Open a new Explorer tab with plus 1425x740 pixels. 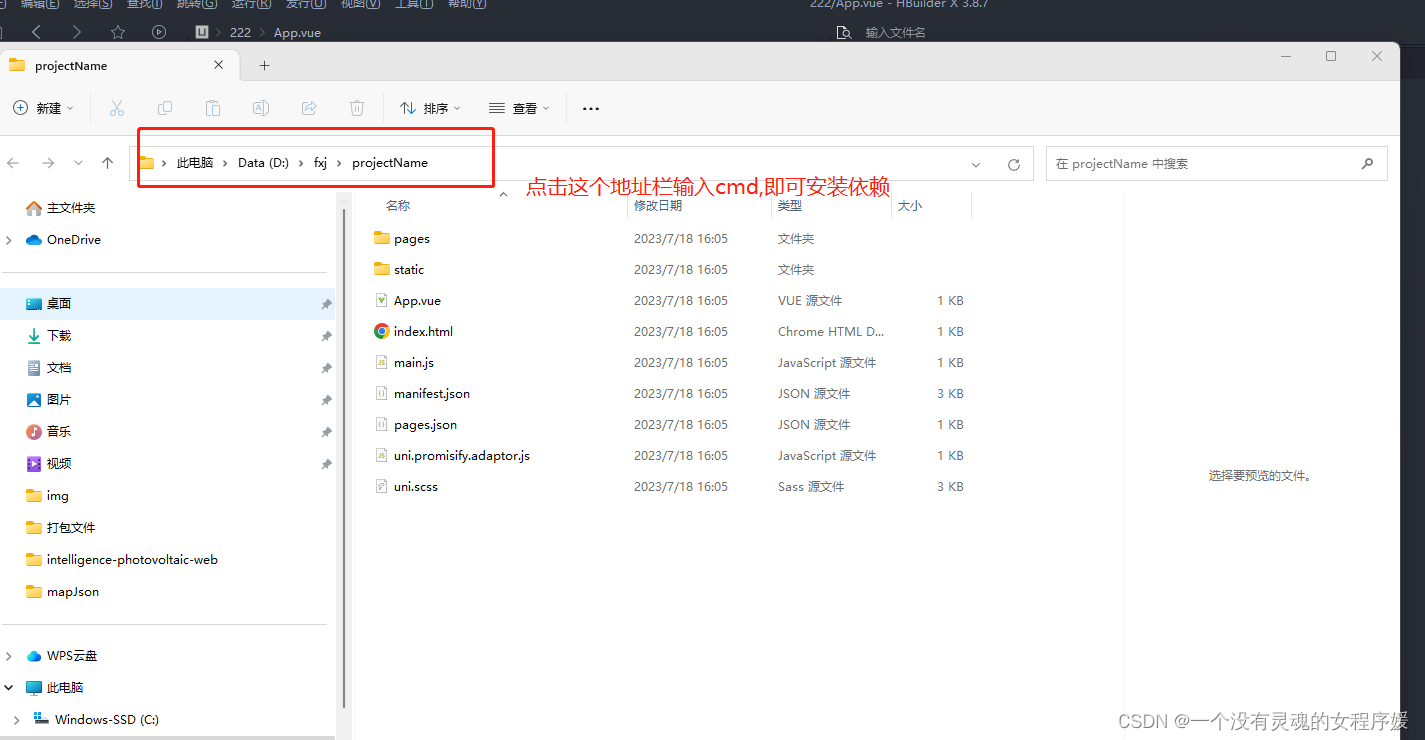(x=264, y=66)
